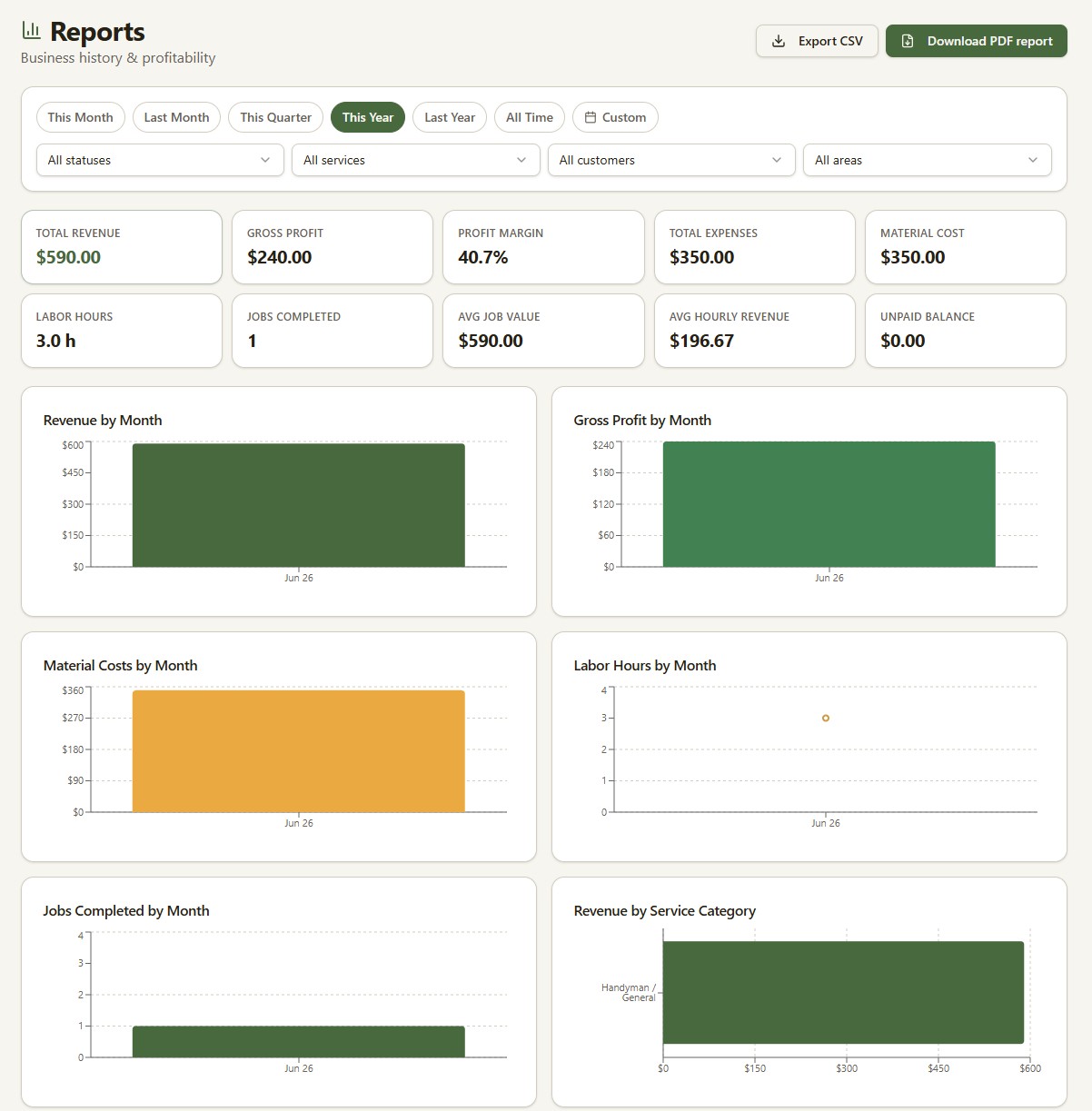This screenshot has width=1092, height=1111.
Task: Click the Labor Hours by Month title
Action: [645, 665]
